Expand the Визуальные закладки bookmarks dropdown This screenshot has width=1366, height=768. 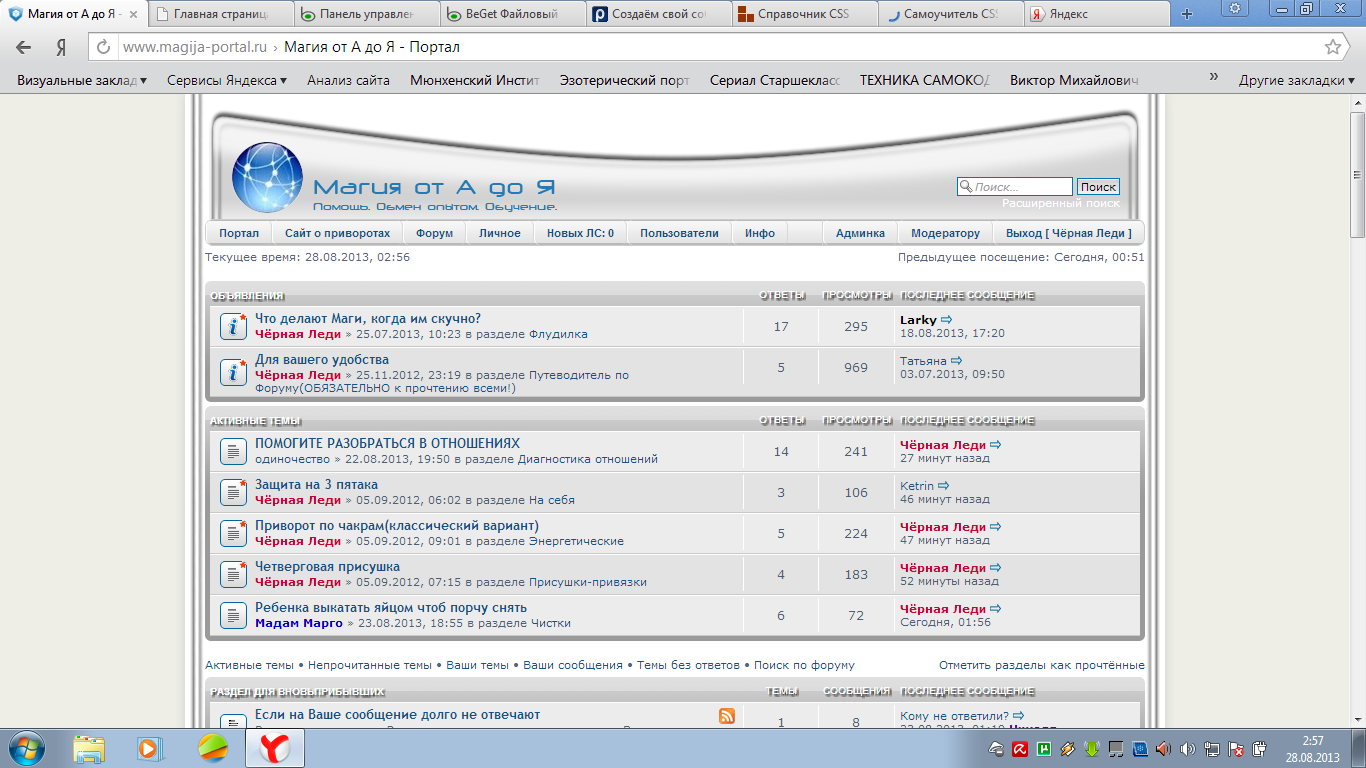pos(82,80)
